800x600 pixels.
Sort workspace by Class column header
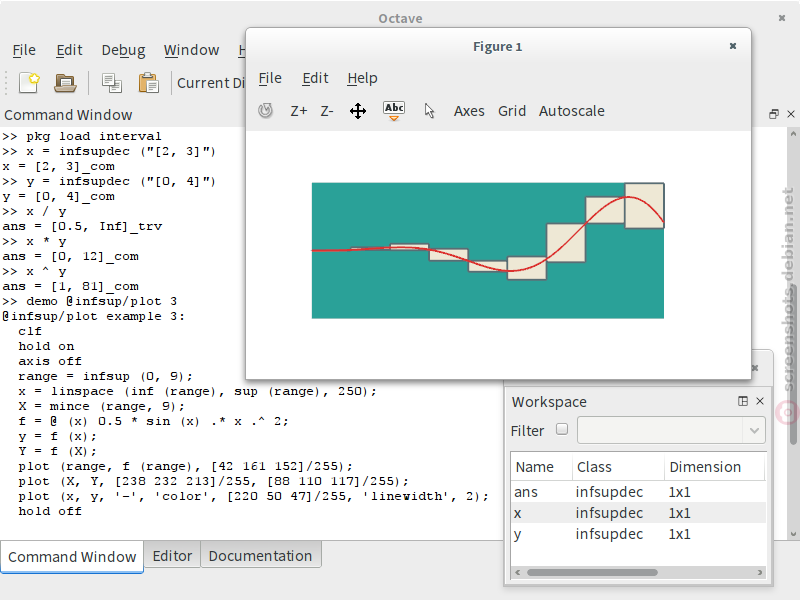tap(618, 467)
